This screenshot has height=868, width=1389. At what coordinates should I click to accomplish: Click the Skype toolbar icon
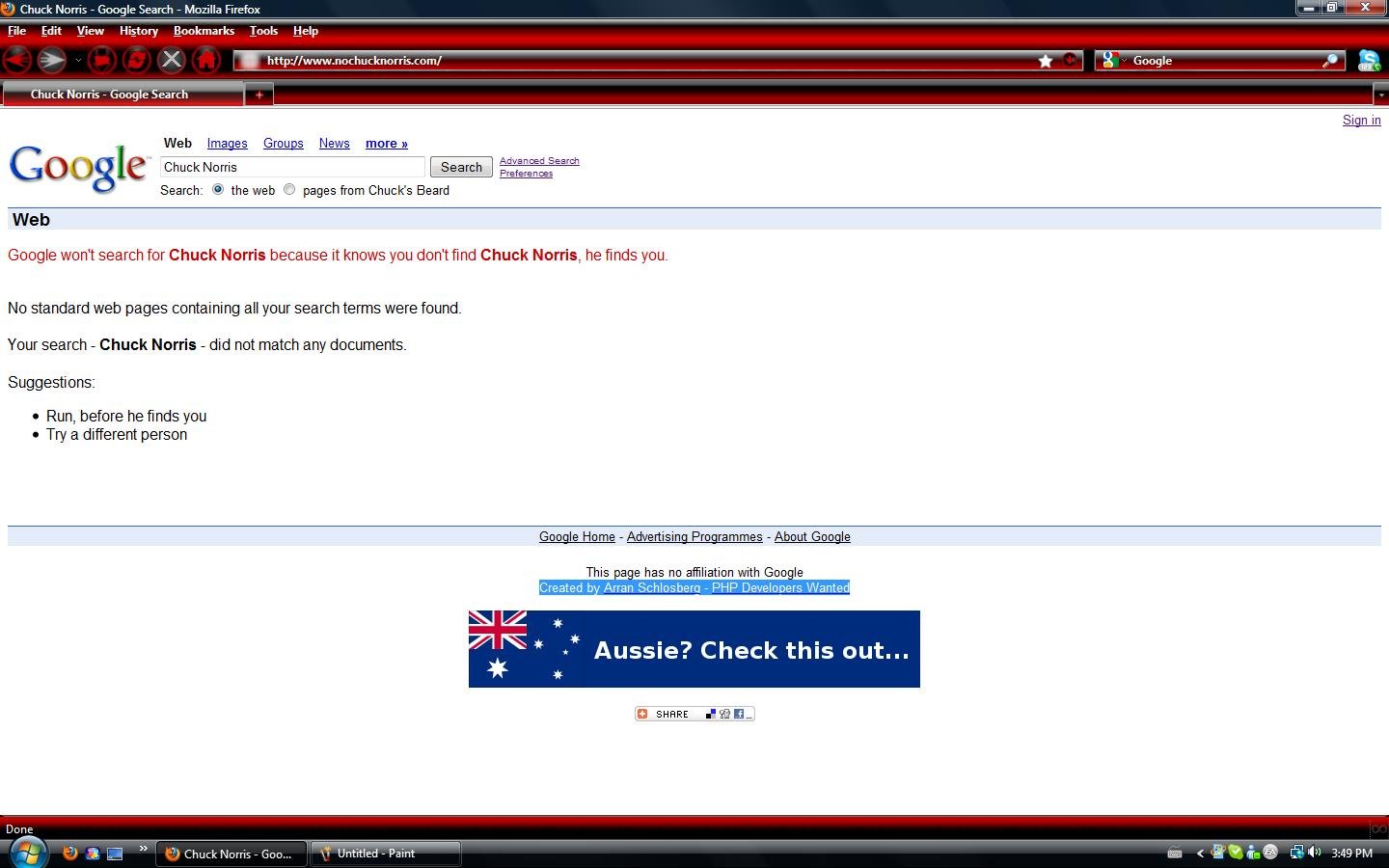point(1369,61)
